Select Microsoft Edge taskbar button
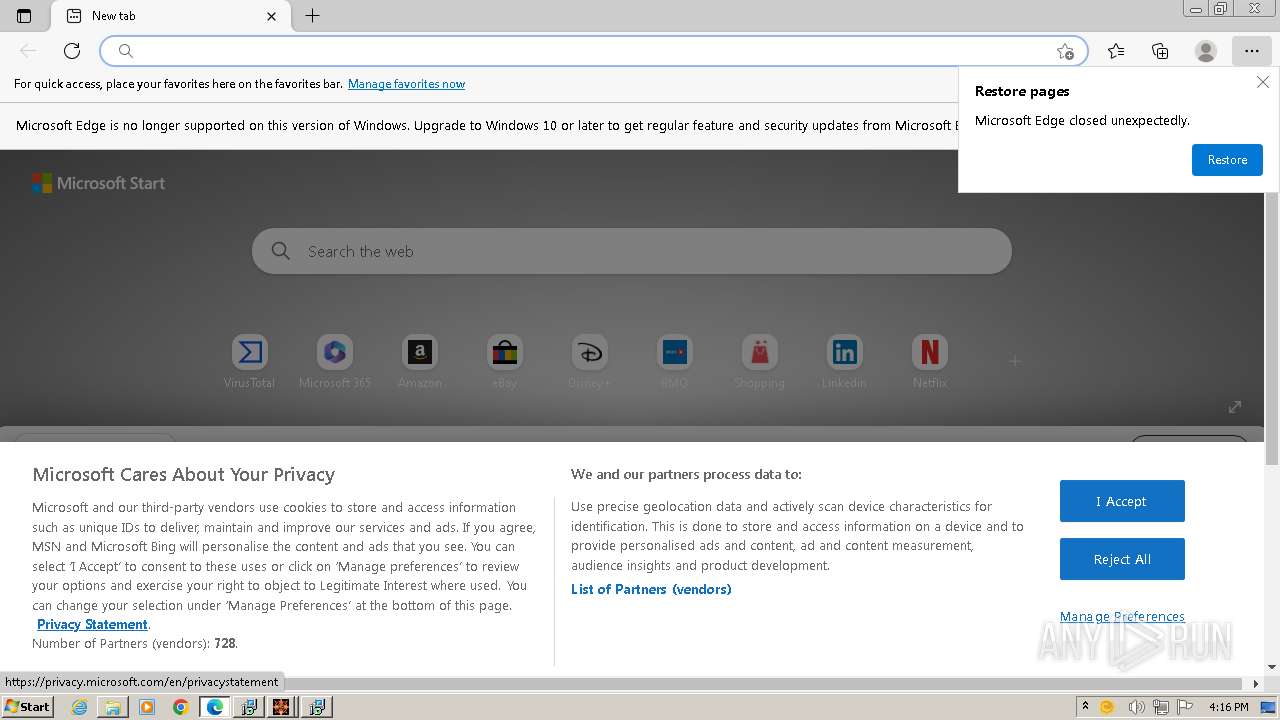 [x=215, y=707]
